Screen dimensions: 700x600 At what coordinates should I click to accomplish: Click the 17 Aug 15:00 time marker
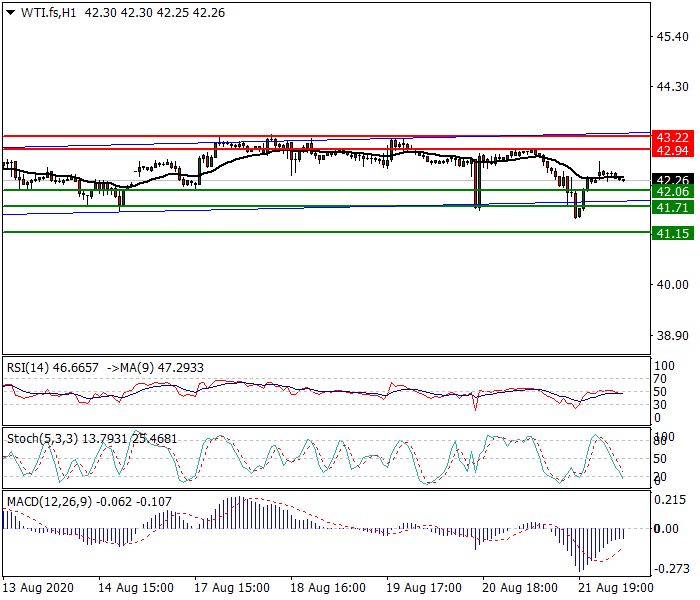click(232, 587)
